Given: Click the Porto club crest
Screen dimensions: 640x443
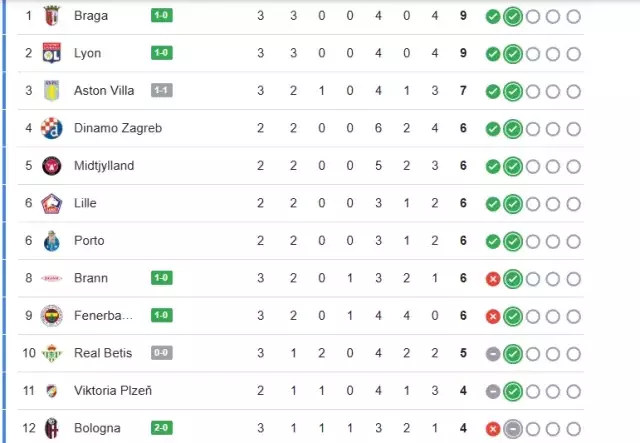Looking at the screenshot, I should [x=52, y=241].
